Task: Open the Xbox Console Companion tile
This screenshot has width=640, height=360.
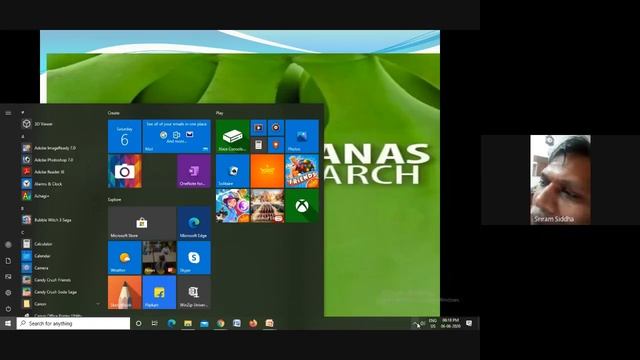Action: 233,136
